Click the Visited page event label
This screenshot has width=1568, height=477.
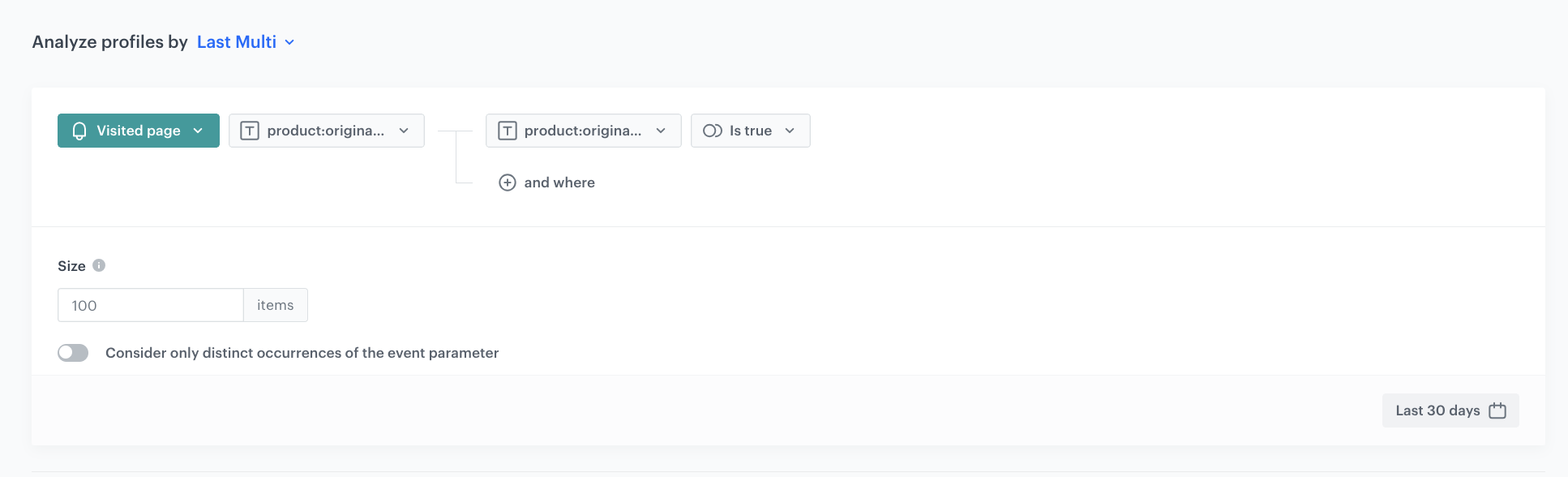click(x=139, y=131)
